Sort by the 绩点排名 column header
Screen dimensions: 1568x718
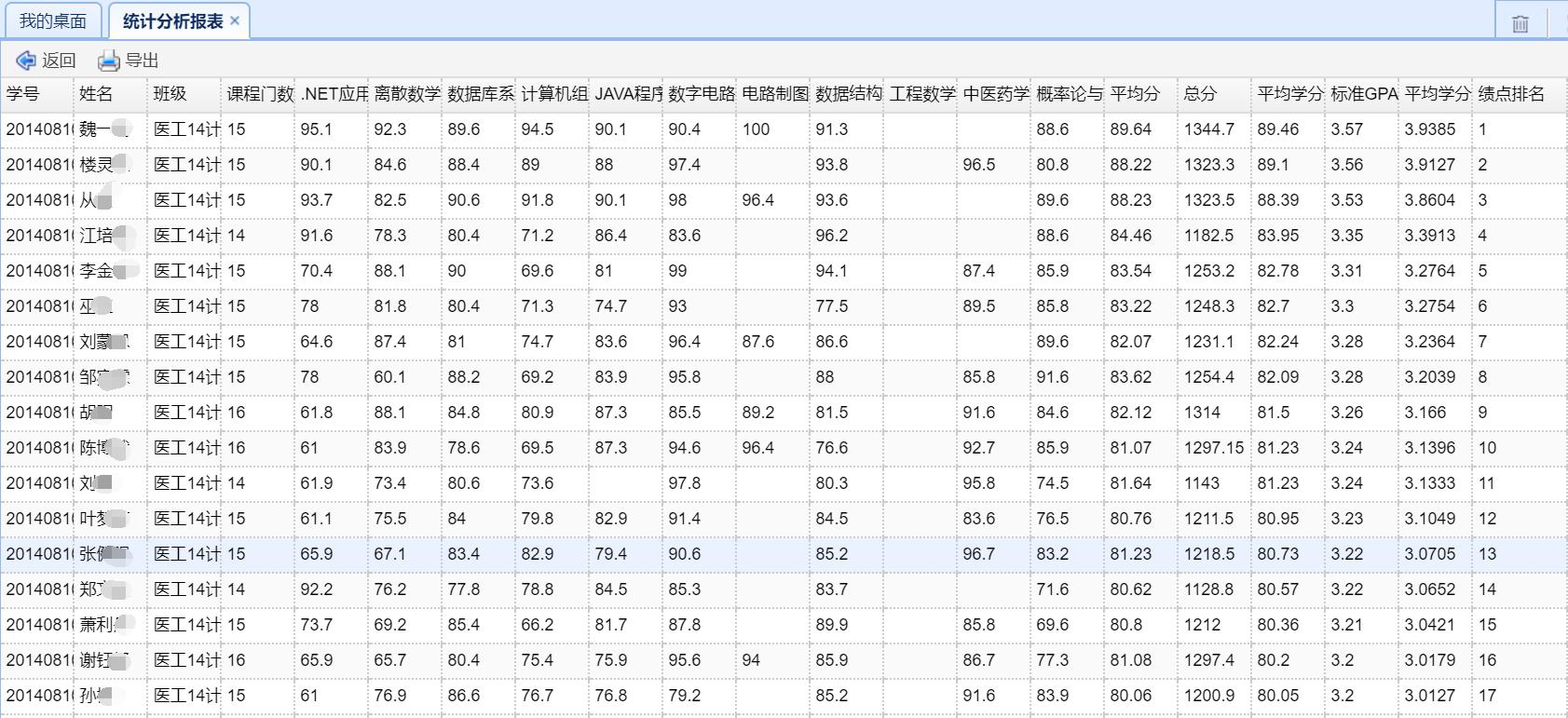point(1510,94)
